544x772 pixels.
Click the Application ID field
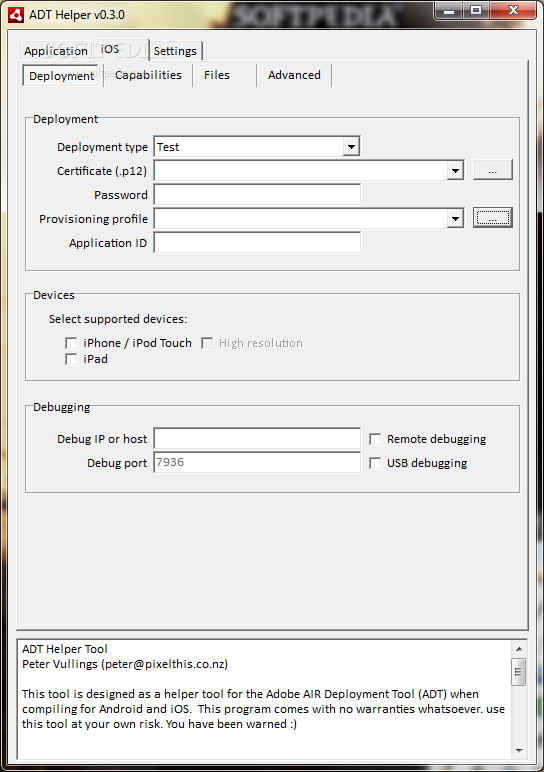point(257,242)
